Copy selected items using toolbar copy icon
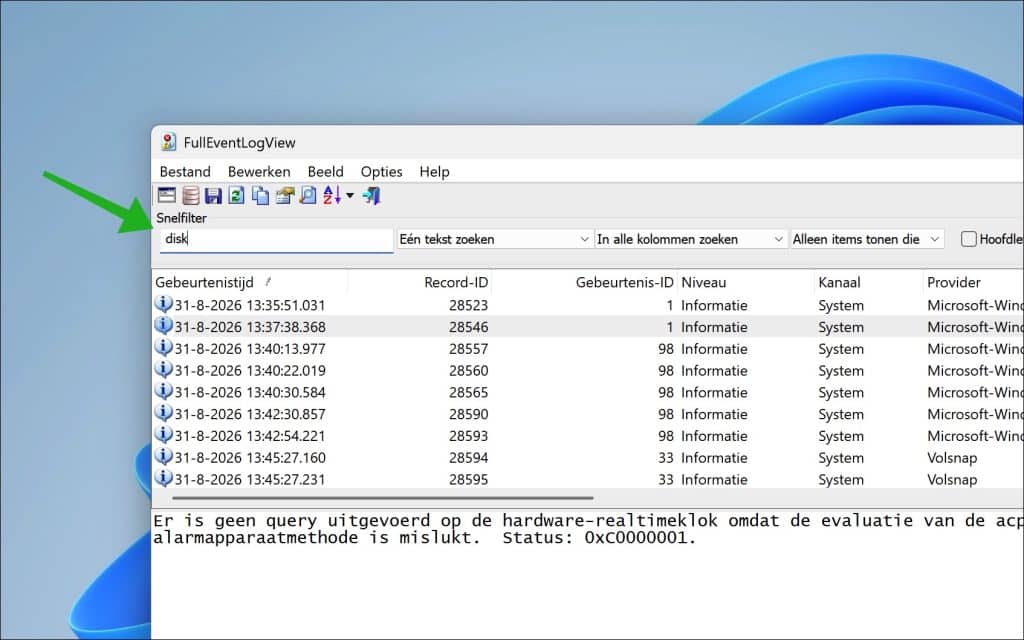This screenshot has height=640, width=1024. tap(261, 195)
